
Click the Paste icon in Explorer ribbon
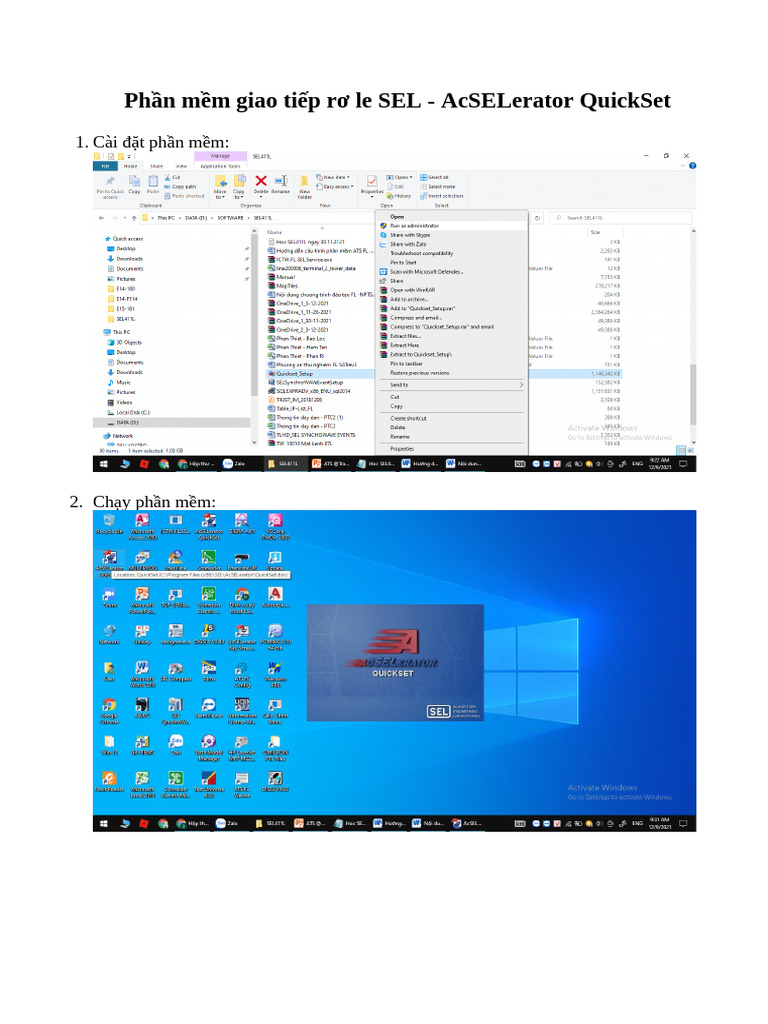point(153,184)
